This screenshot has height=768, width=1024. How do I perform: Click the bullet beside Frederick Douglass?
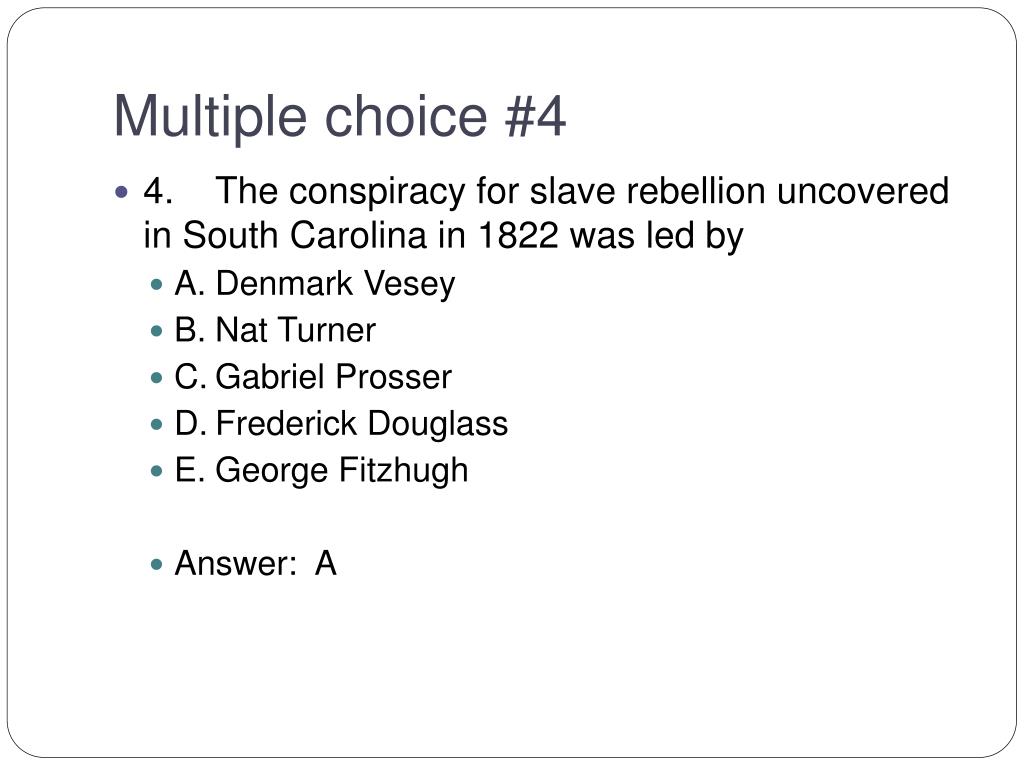(x=156, y=424)
